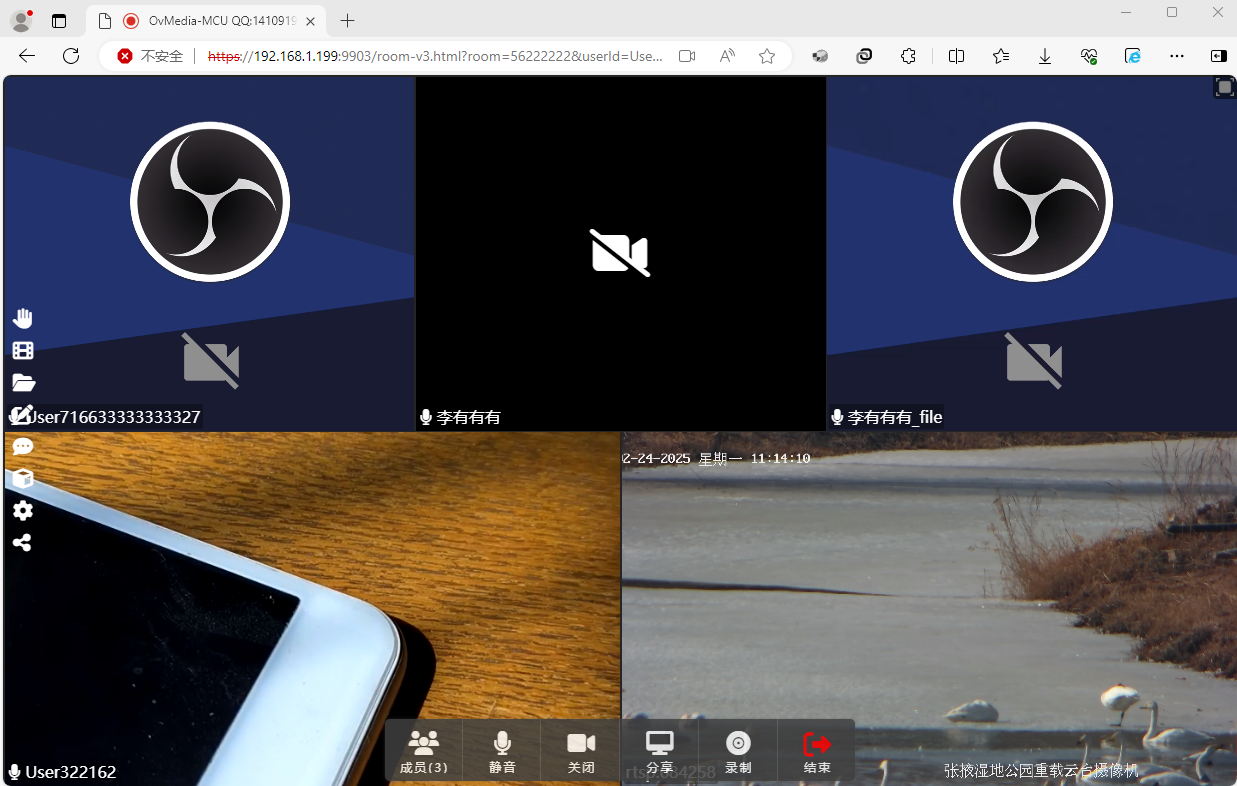Click the 李有有有 name label
This screenshot has width=1237, height=786.
pos(468,417)
